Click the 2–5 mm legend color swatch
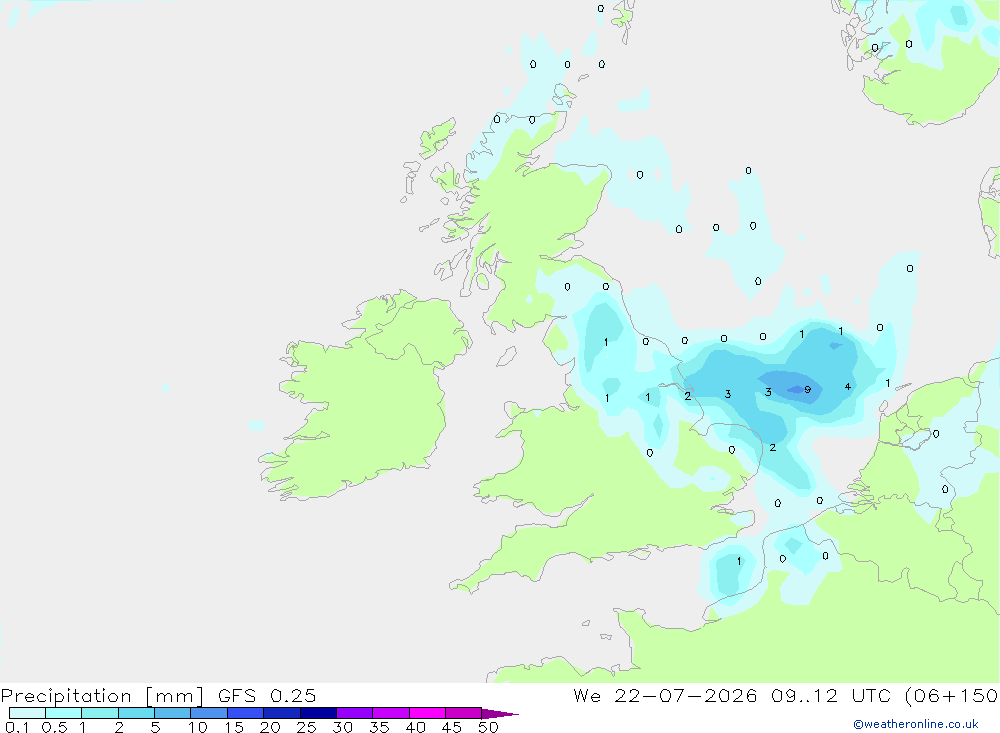1000x733 pixels. [136, 713]
